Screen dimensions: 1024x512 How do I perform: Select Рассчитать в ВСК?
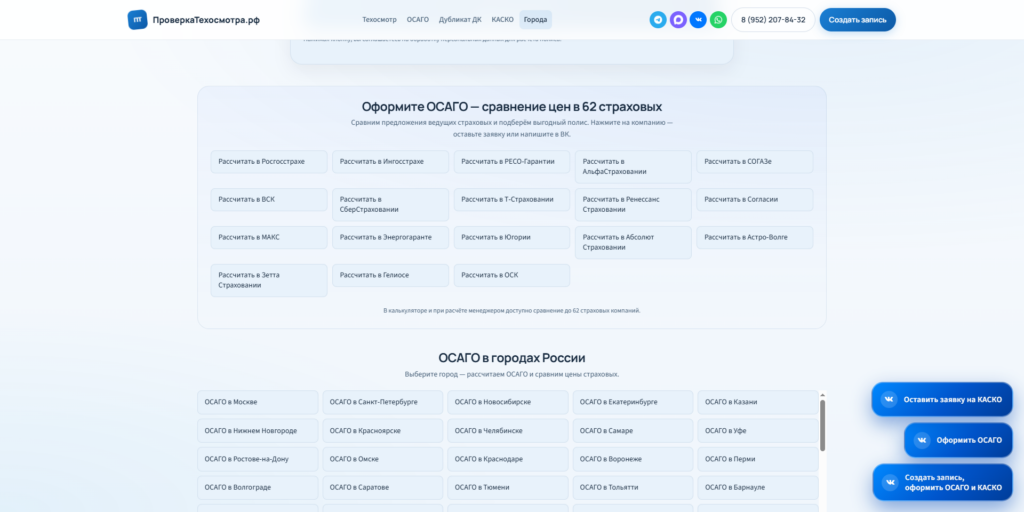coord(269,200)
